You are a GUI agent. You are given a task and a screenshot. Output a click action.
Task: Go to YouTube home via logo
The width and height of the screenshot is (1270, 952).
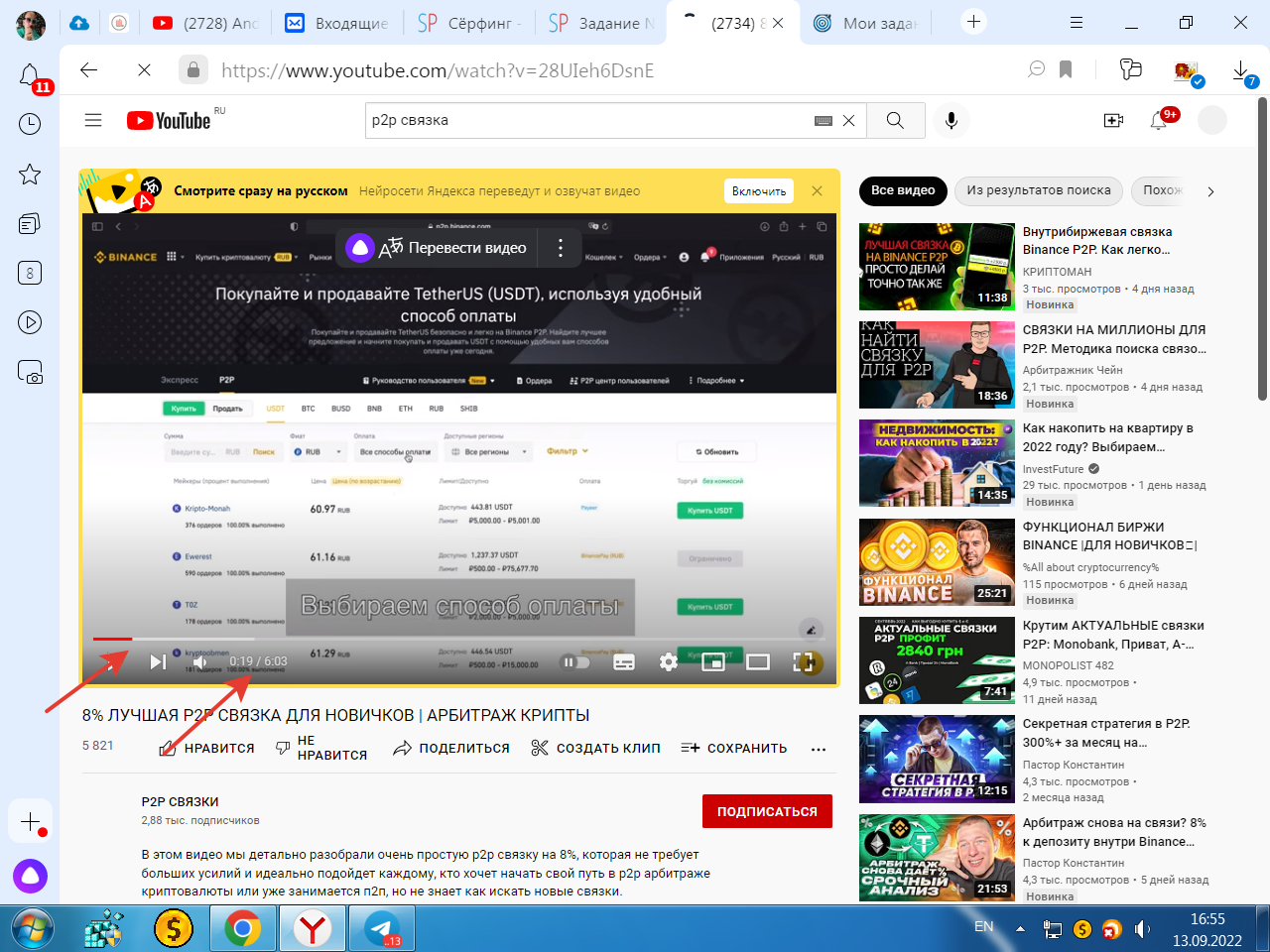(169, 120)
